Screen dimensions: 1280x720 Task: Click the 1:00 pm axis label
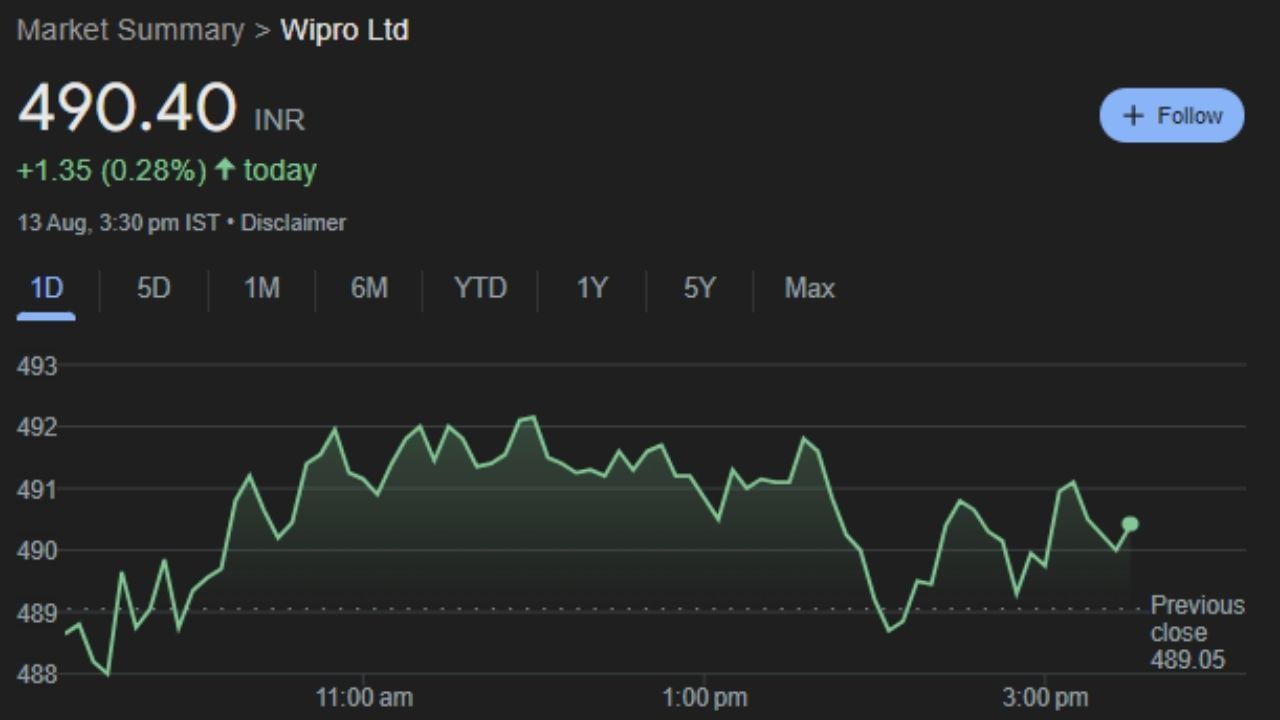click(706, 697)
